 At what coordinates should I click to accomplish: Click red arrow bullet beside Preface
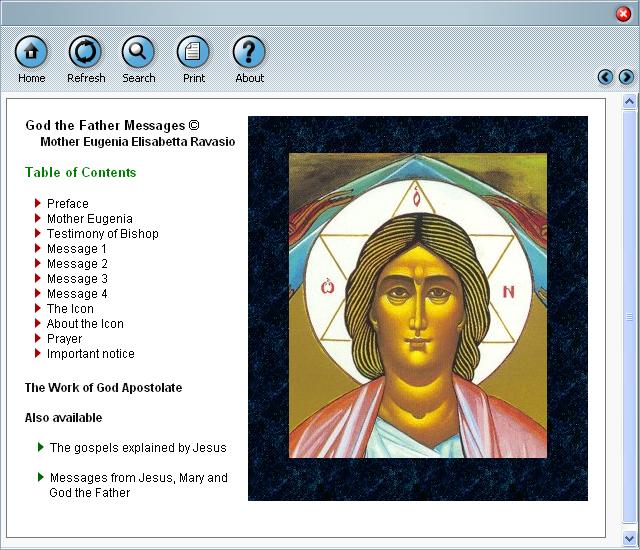point(38,203)
